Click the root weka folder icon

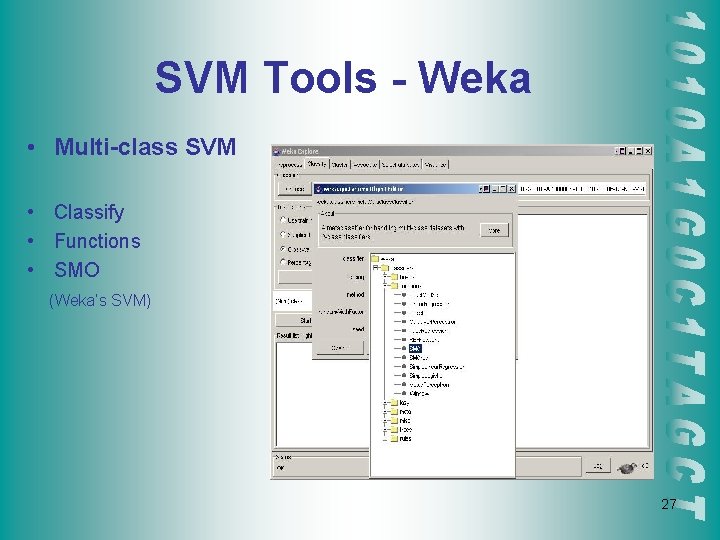(x=376, y=259)
